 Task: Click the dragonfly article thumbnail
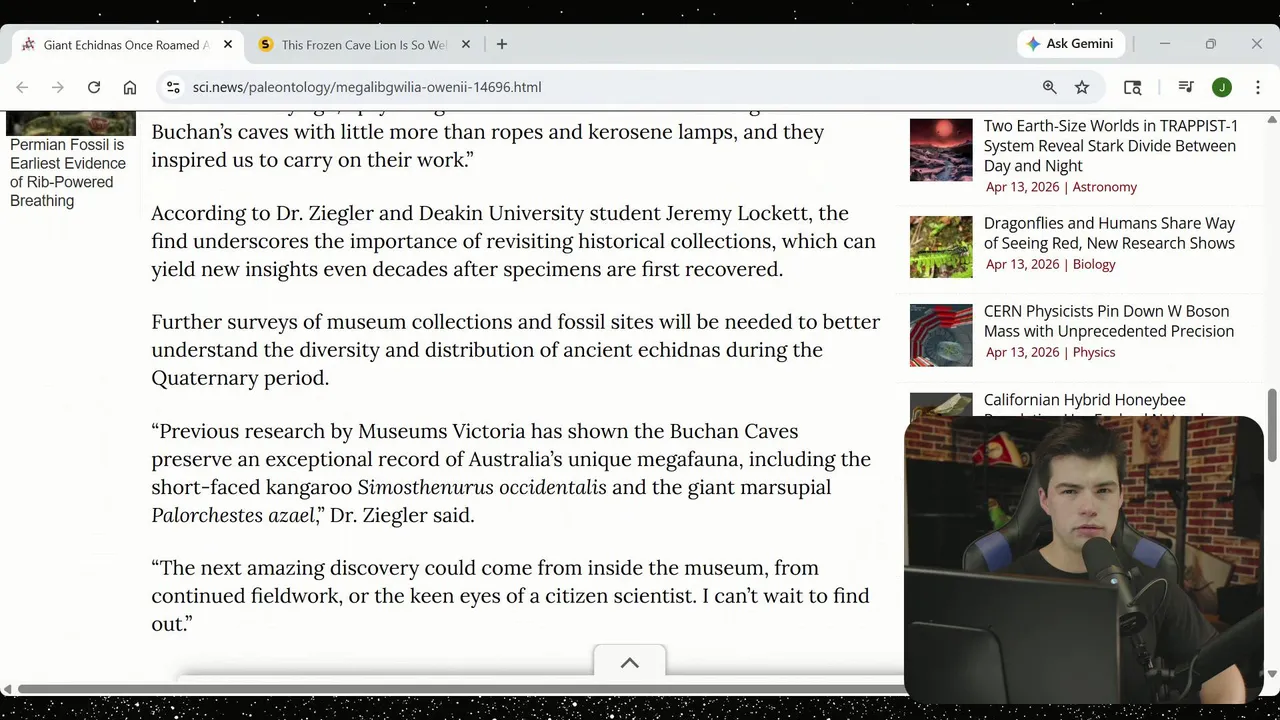941,247
